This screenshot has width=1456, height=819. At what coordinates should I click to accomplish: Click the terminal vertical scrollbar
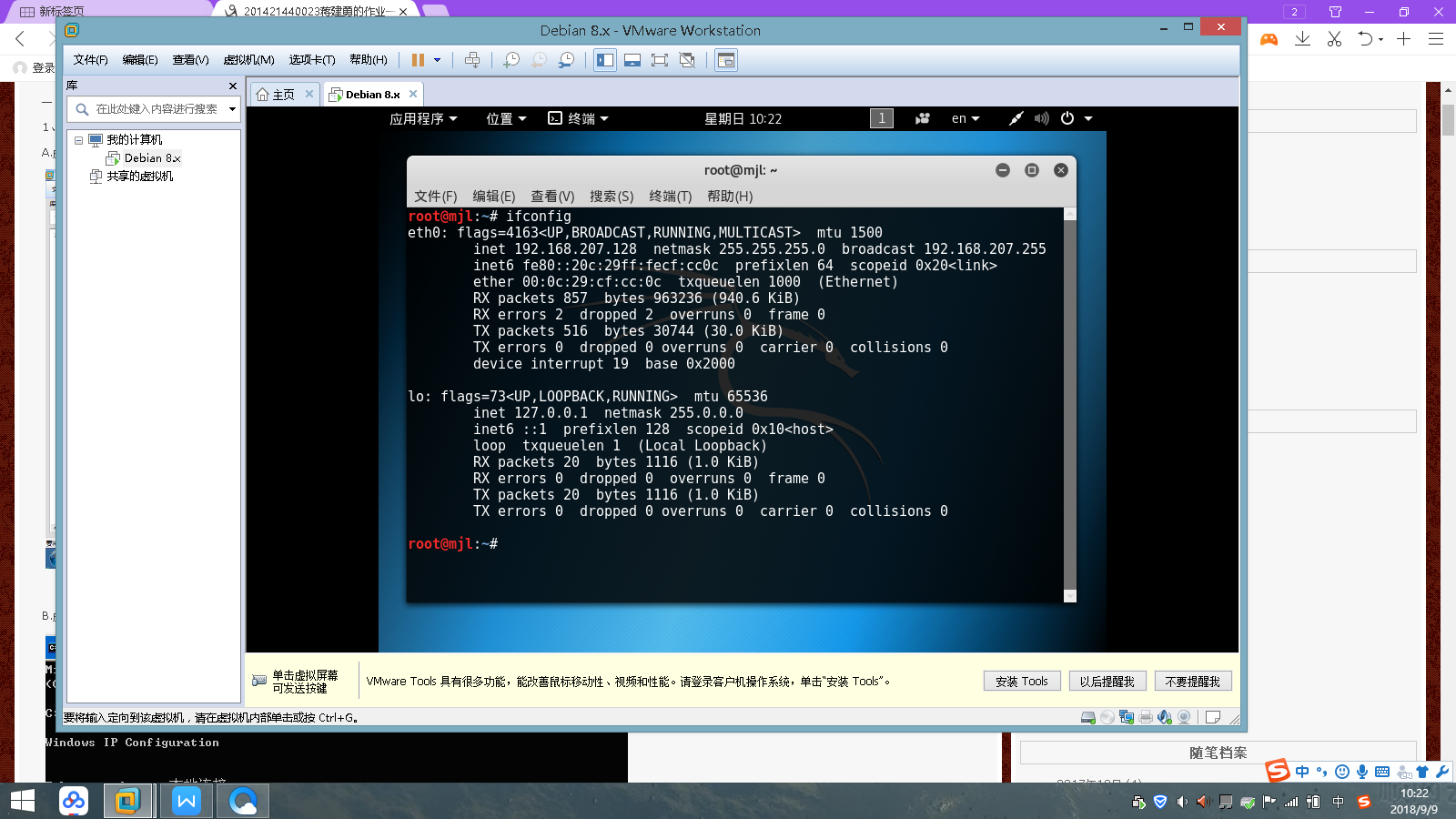tap(1070, 405)
